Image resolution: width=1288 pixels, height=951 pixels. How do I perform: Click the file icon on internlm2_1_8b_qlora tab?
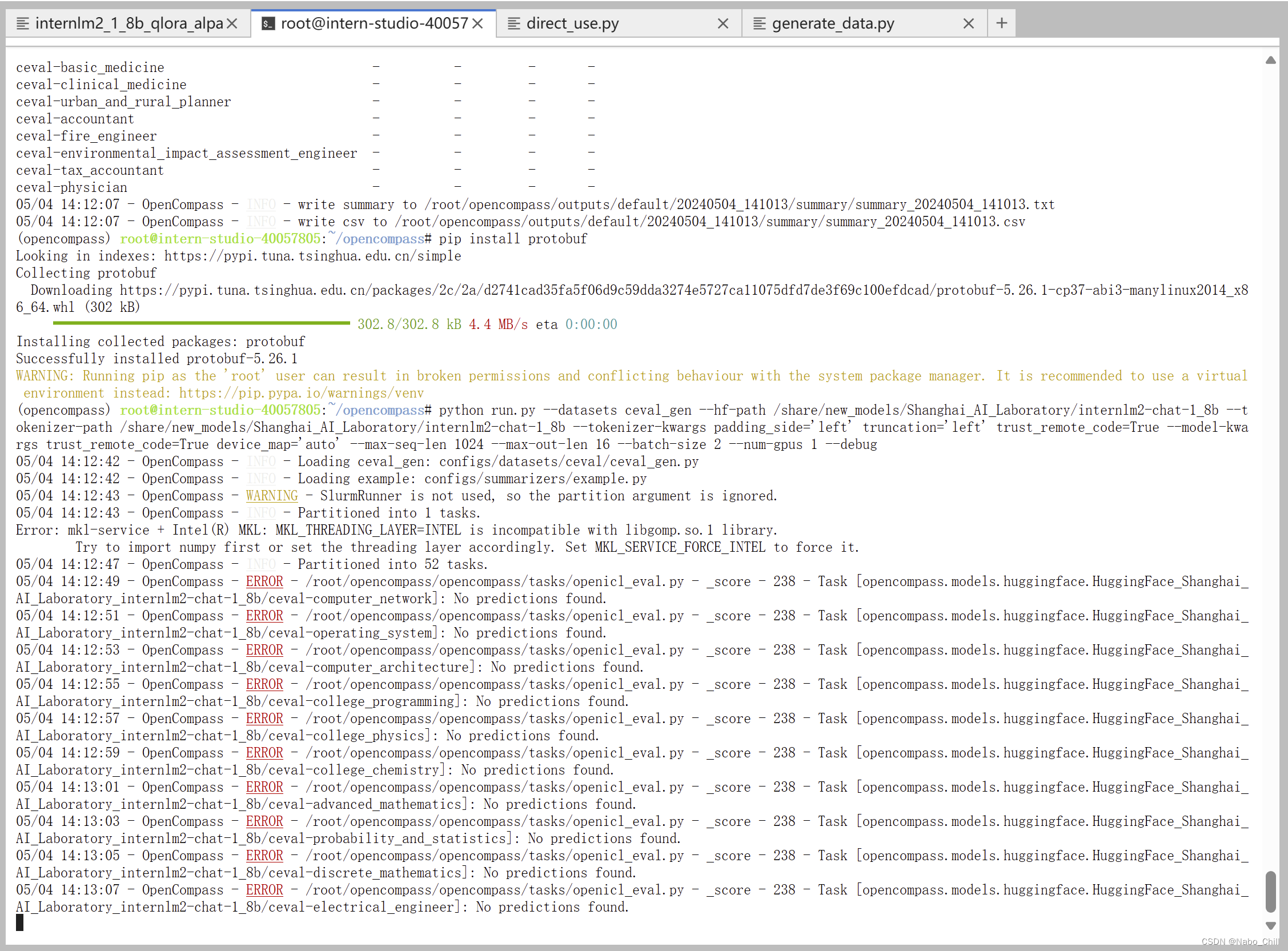pos(22,23)
